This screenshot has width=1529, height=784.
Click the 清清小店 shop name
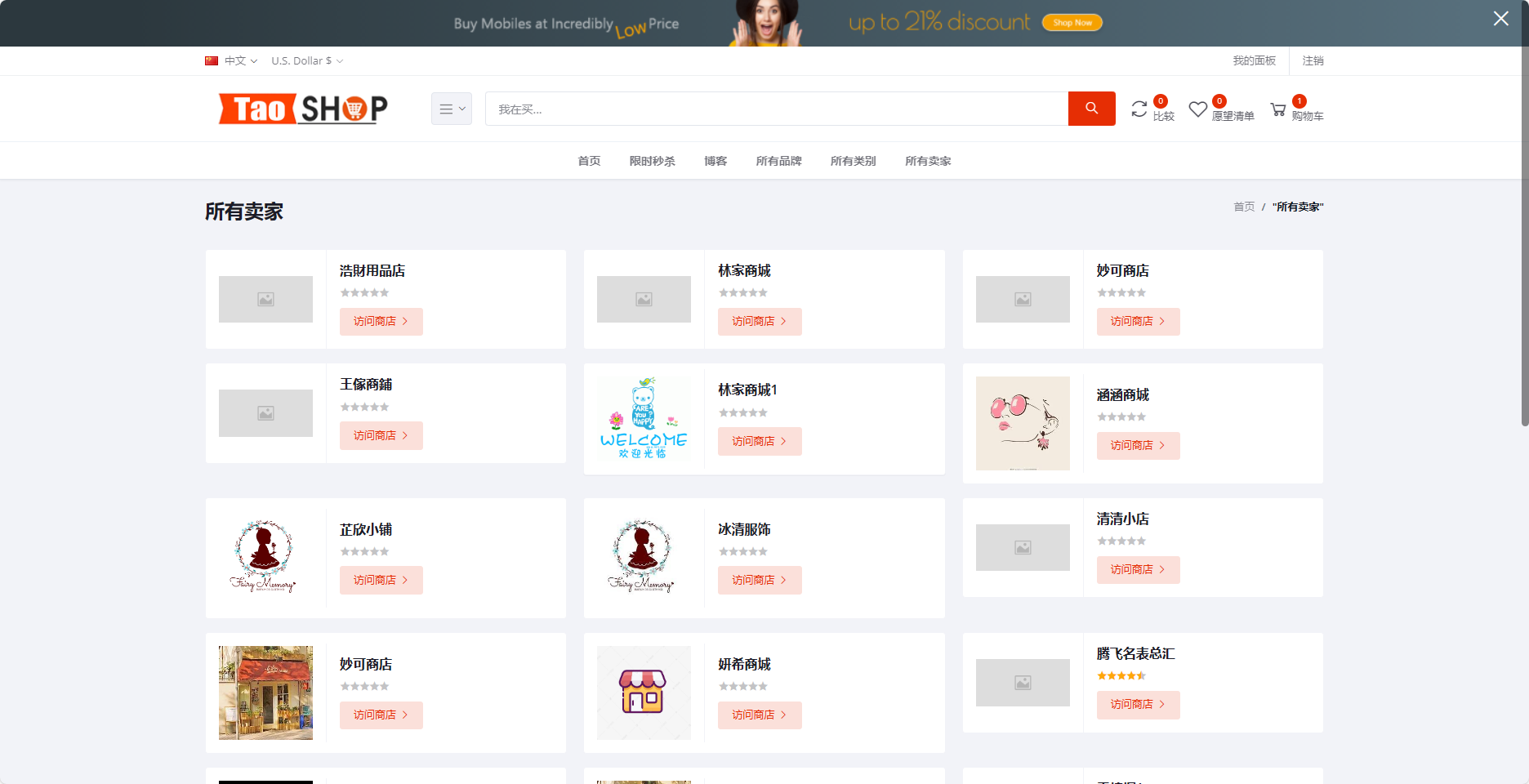(x=1122, y=519)
